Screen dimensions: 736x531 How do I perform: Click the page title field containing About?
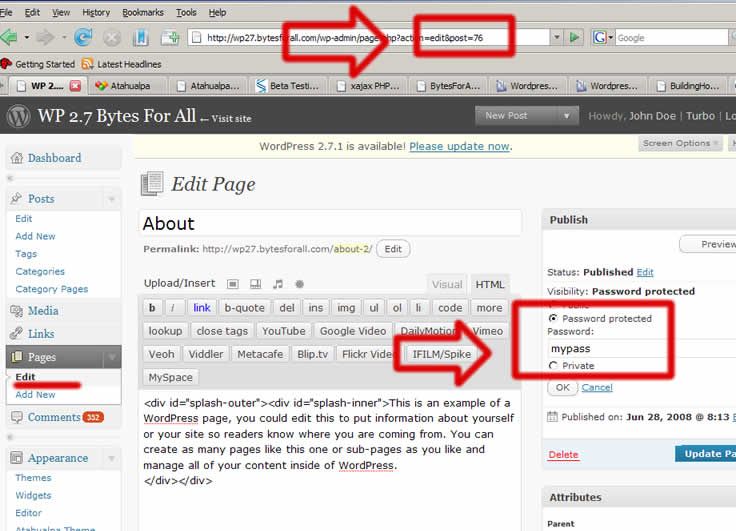pyautogui.click(x=330, y=223)
